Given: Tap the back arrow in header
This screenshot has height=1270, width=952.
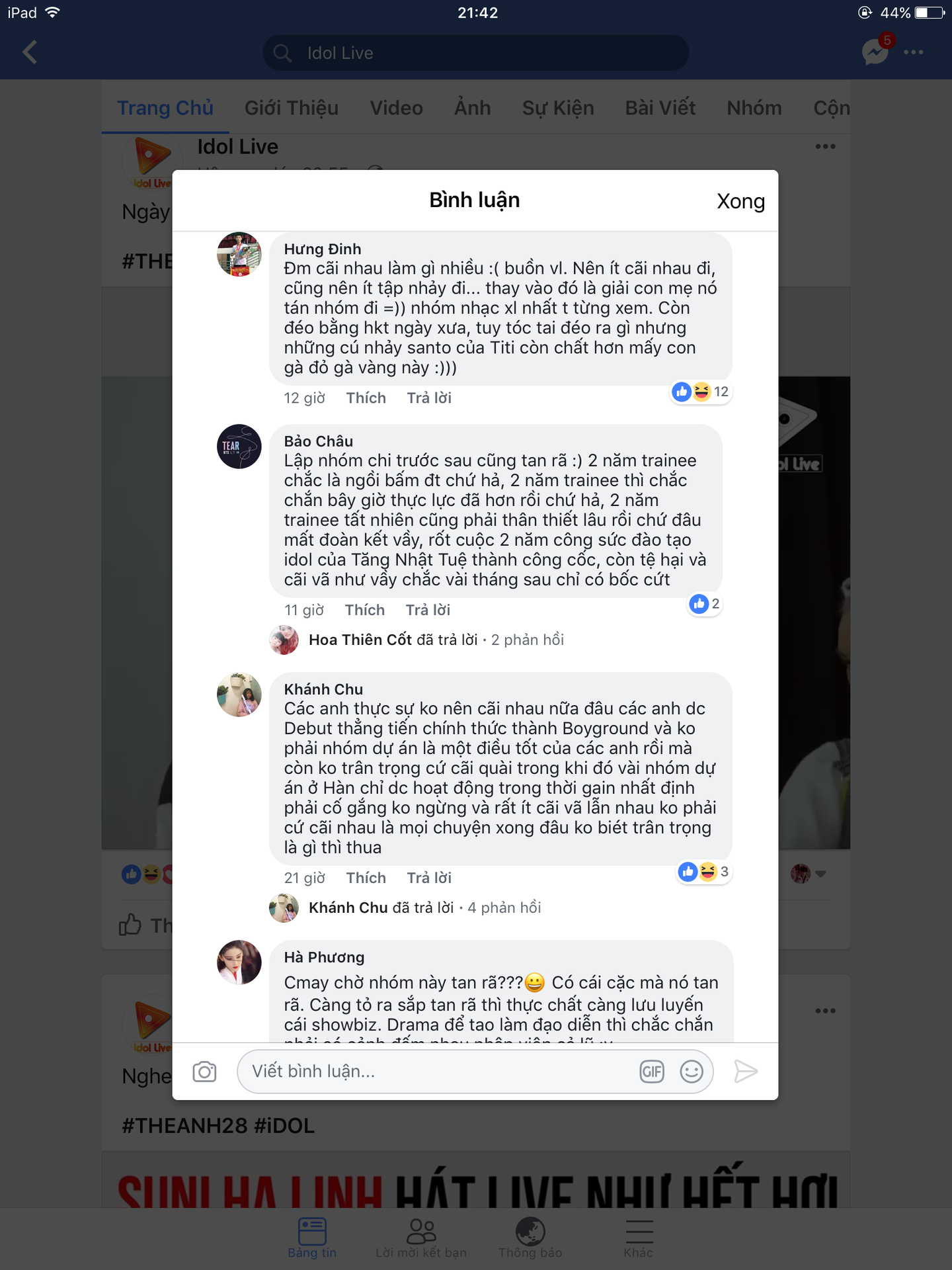Looking at the screenshot, I should tap(30, 52).
